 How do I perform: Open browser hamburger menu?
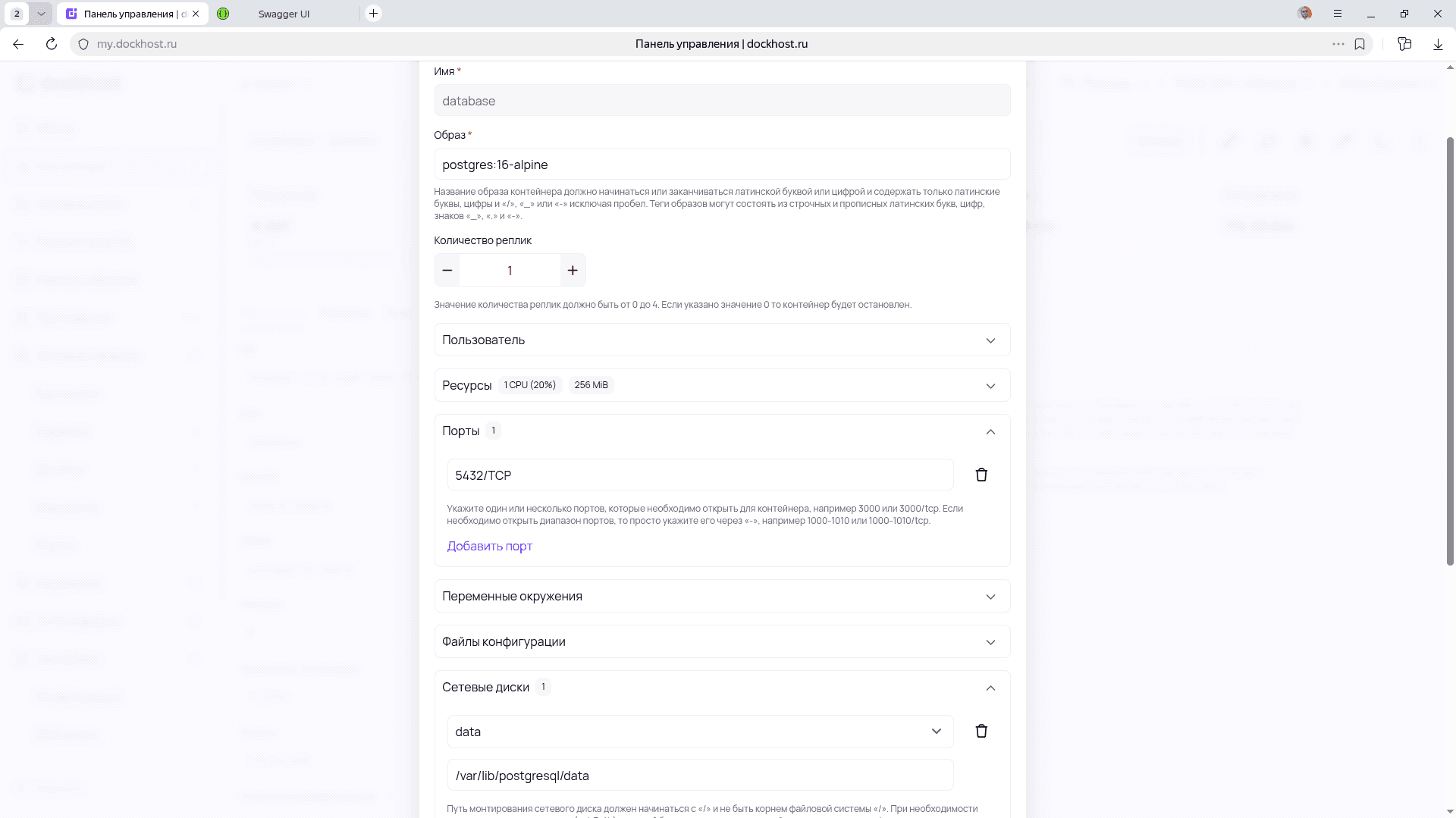[1338, 14]
